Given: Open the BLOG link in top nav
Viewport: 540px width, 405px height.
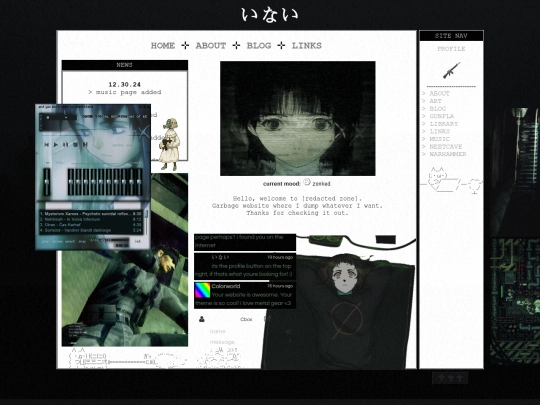Looking at the screenshot, I should pos(259,46).
